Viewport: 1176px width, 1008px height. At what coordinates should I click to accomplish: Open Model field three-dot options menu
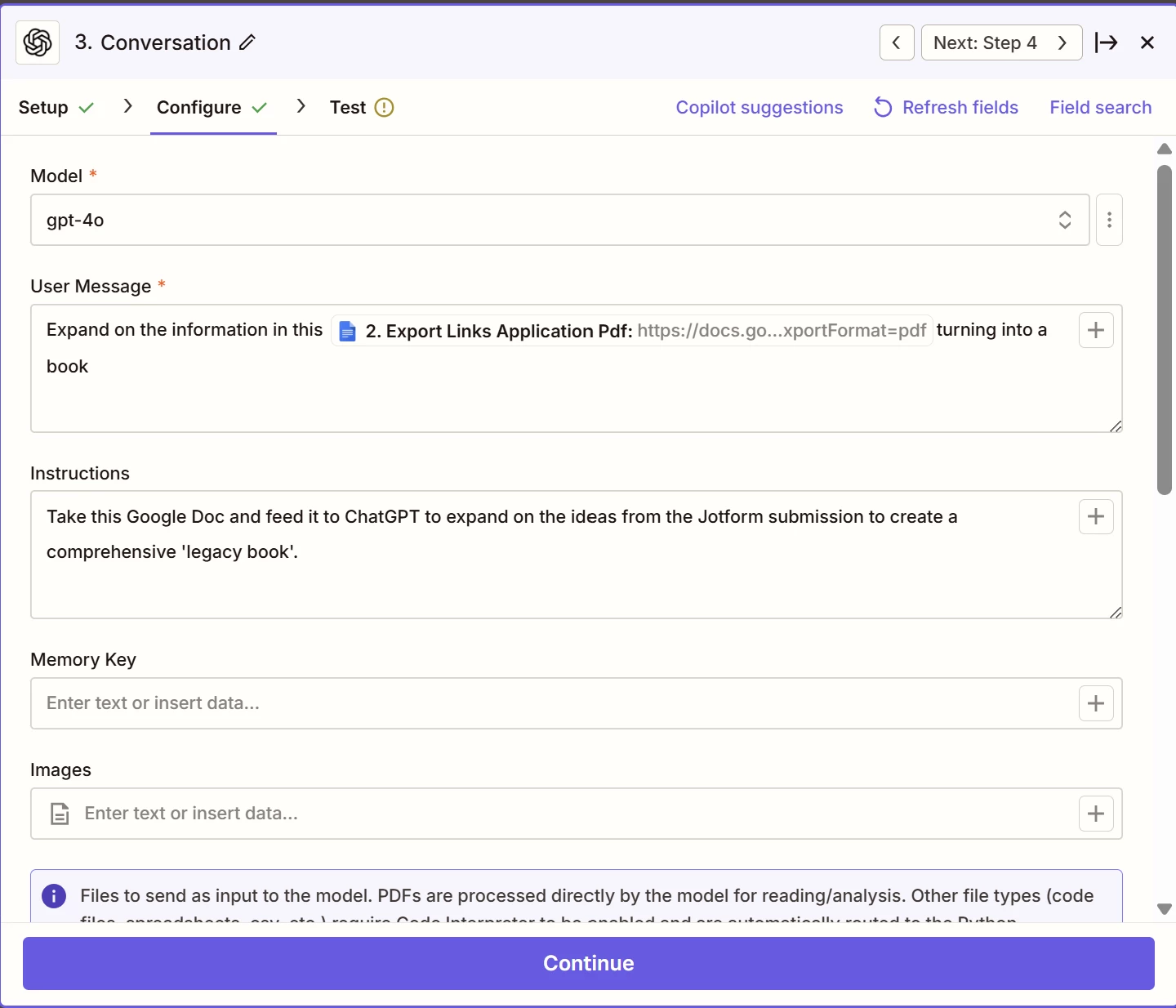click(1109, 220)
